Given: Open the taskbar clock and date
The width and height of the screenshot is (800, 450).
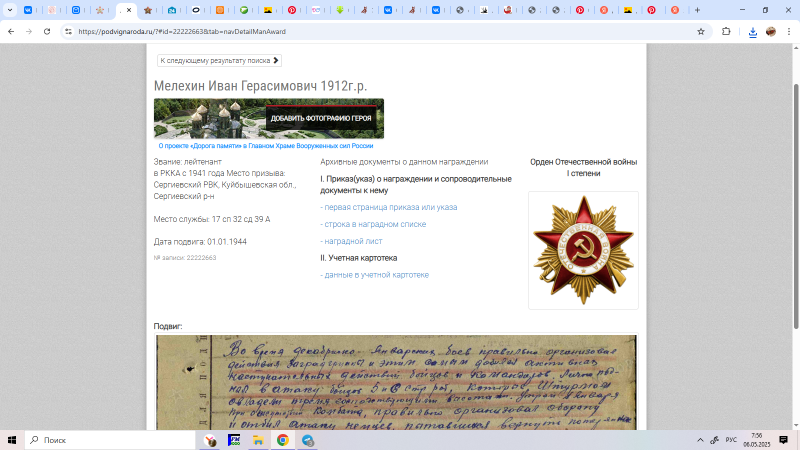Looking at the screenshot, I should (756, 440).
